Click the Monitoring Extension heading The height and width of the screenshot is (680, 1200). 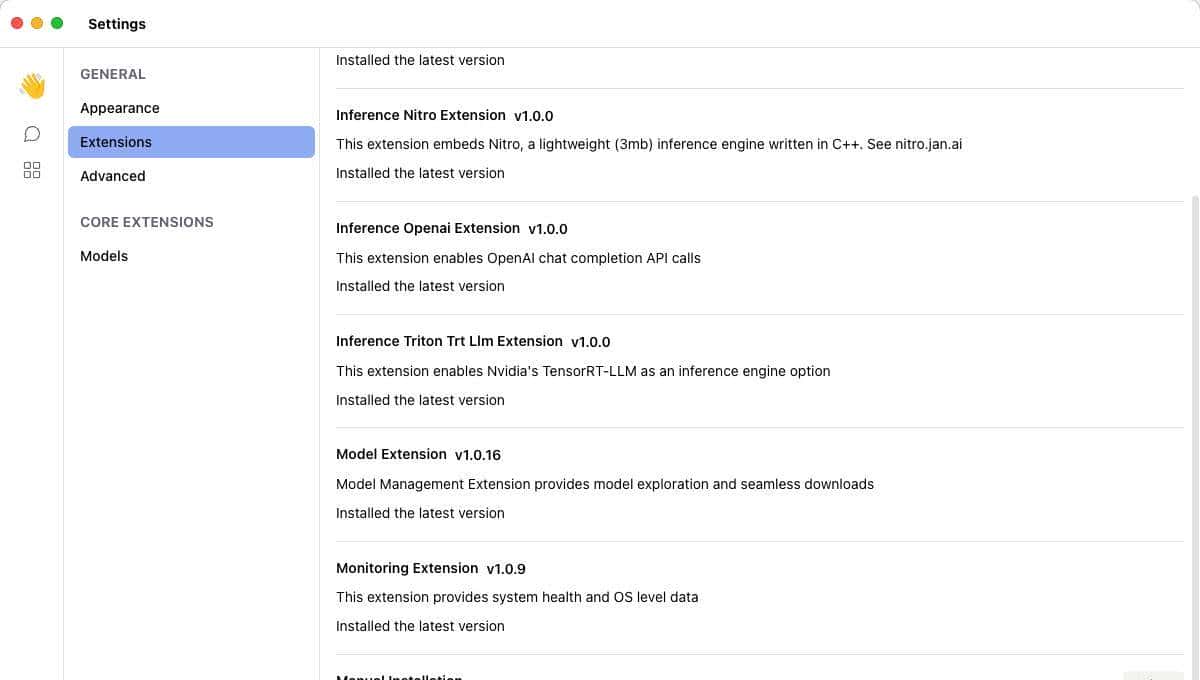407,568
